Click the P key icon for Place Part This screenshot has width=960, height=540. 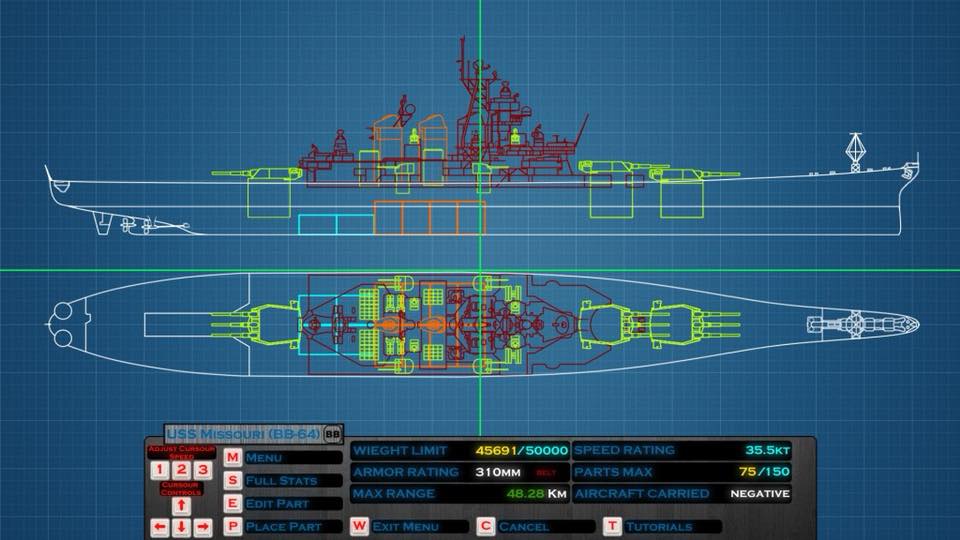click(233, 526)
